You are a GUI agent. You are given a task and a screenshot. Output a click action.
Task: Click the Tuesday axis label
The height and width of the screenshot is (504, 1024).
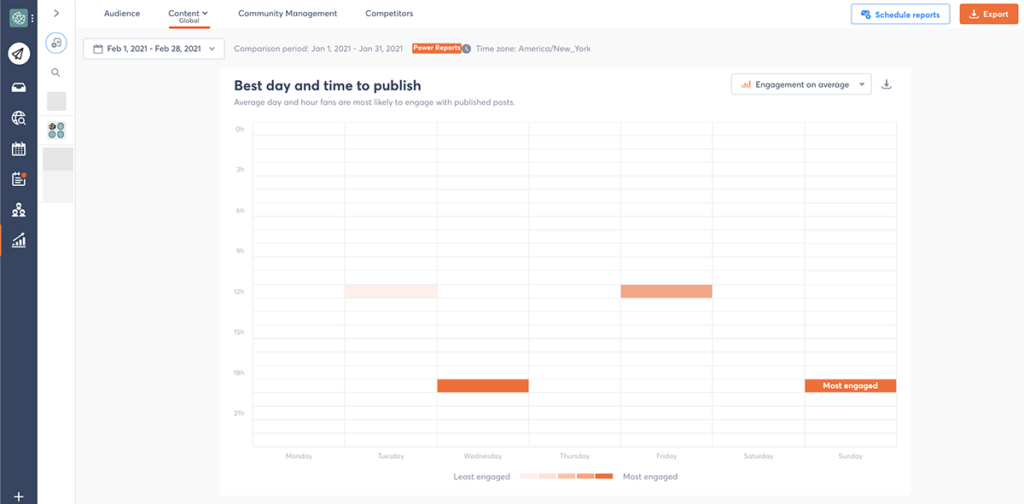click(x=391, y=456)
